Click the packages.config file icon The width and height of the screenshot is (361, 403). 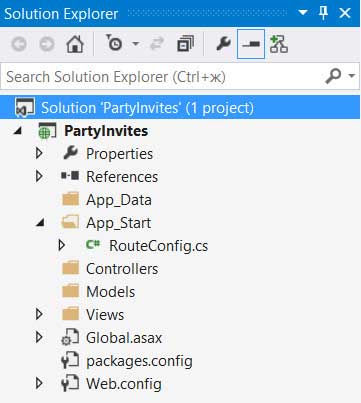tap(70, 360)
